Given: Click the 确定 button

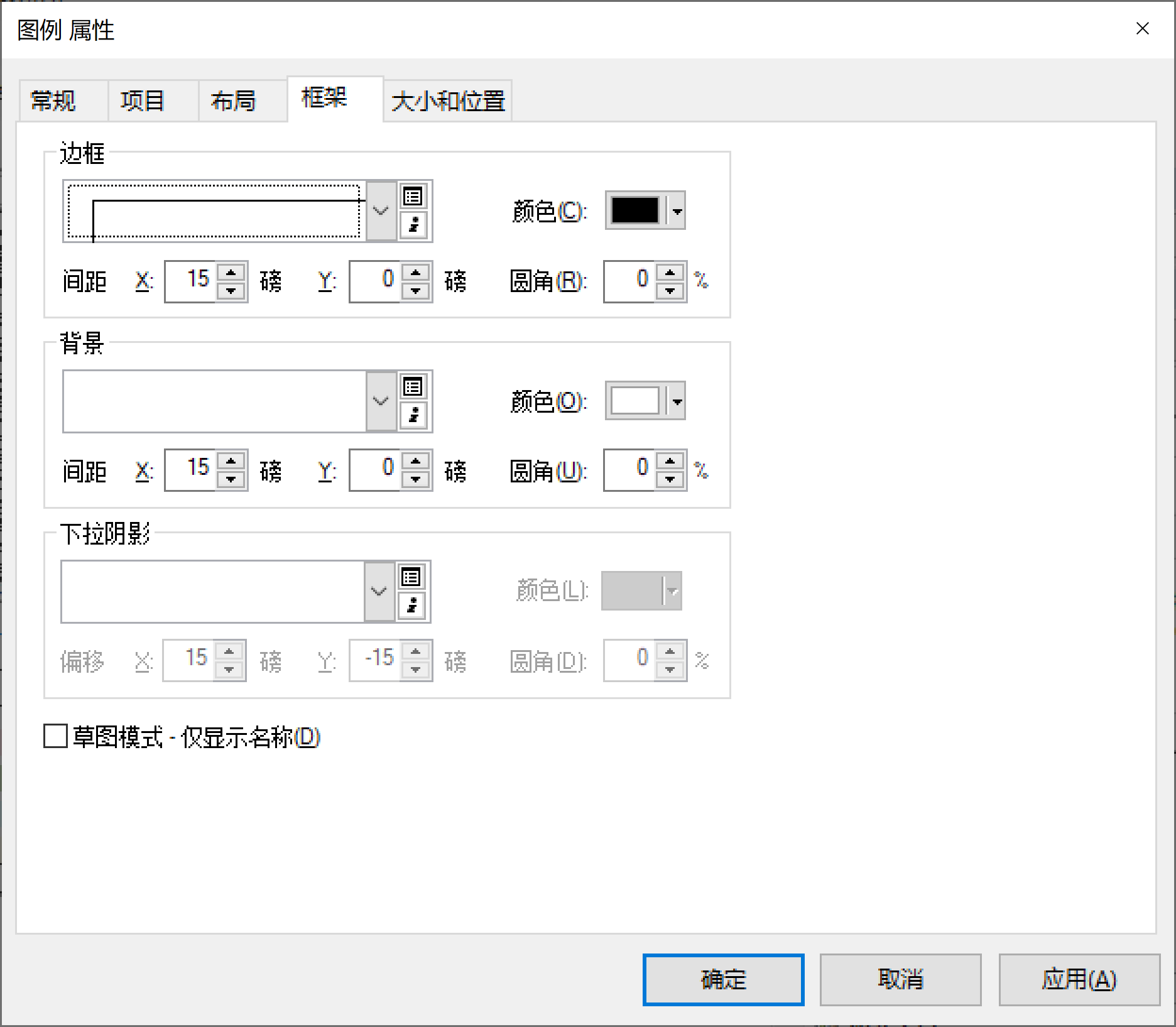Looking at the screenshot, I should 723,979.
